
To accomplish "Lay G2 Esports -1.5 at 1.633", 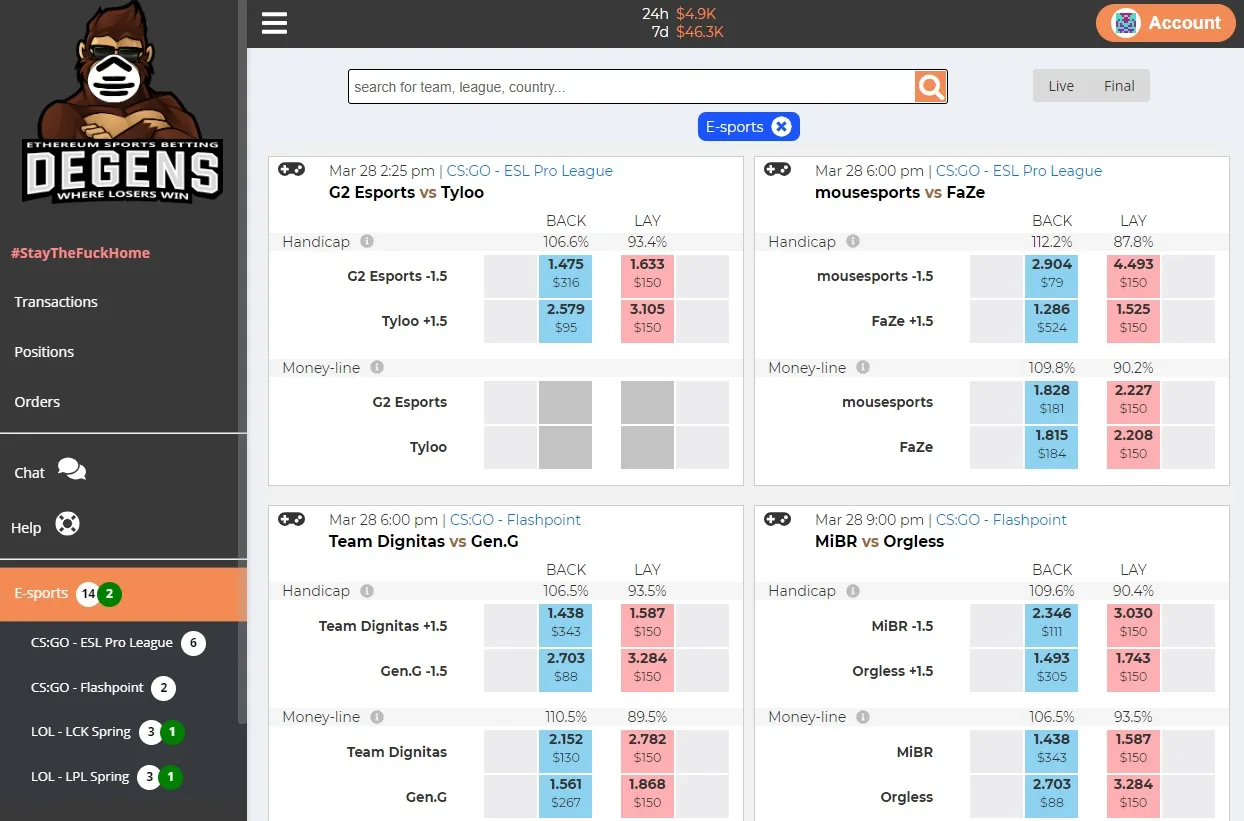I will [x=647, y=276].
